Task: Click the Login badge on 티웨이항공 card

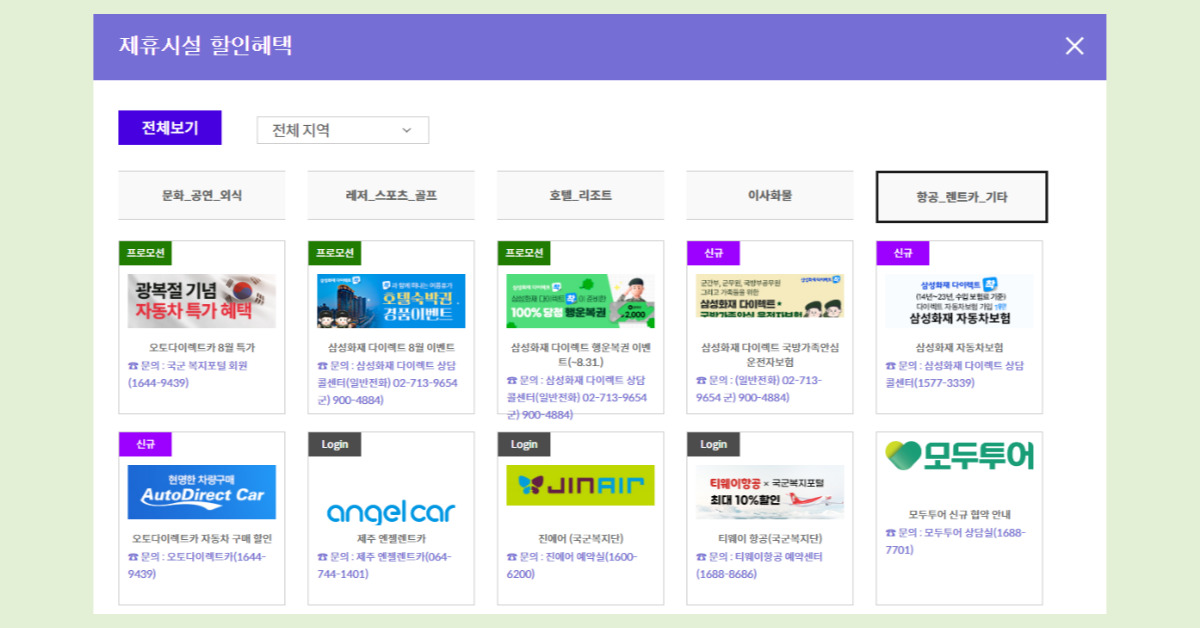Action: 713,444
